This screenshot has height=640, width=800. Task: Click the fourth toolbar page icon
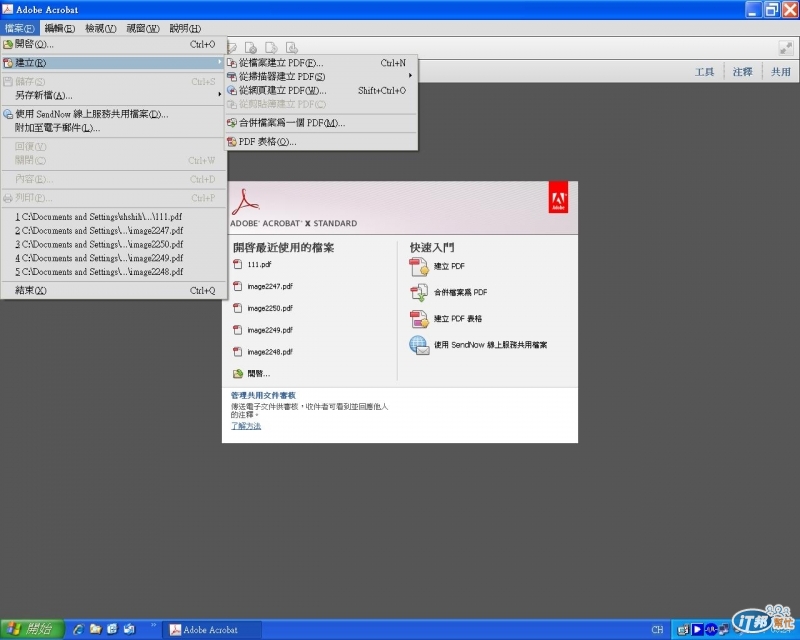pos(291,48)
